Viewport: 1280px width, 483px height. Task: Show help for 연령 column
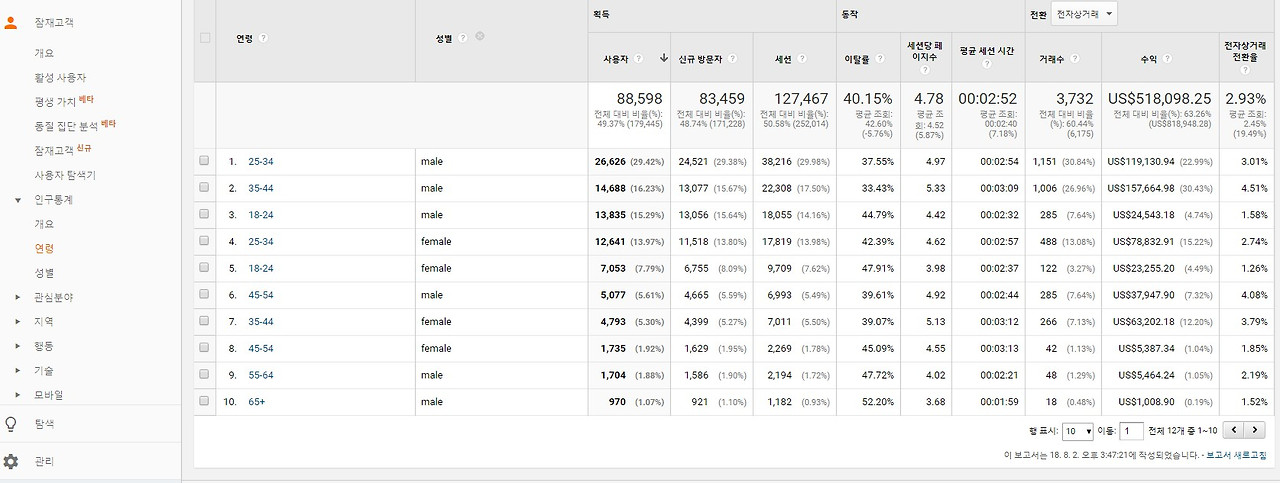tap(263, 38)
